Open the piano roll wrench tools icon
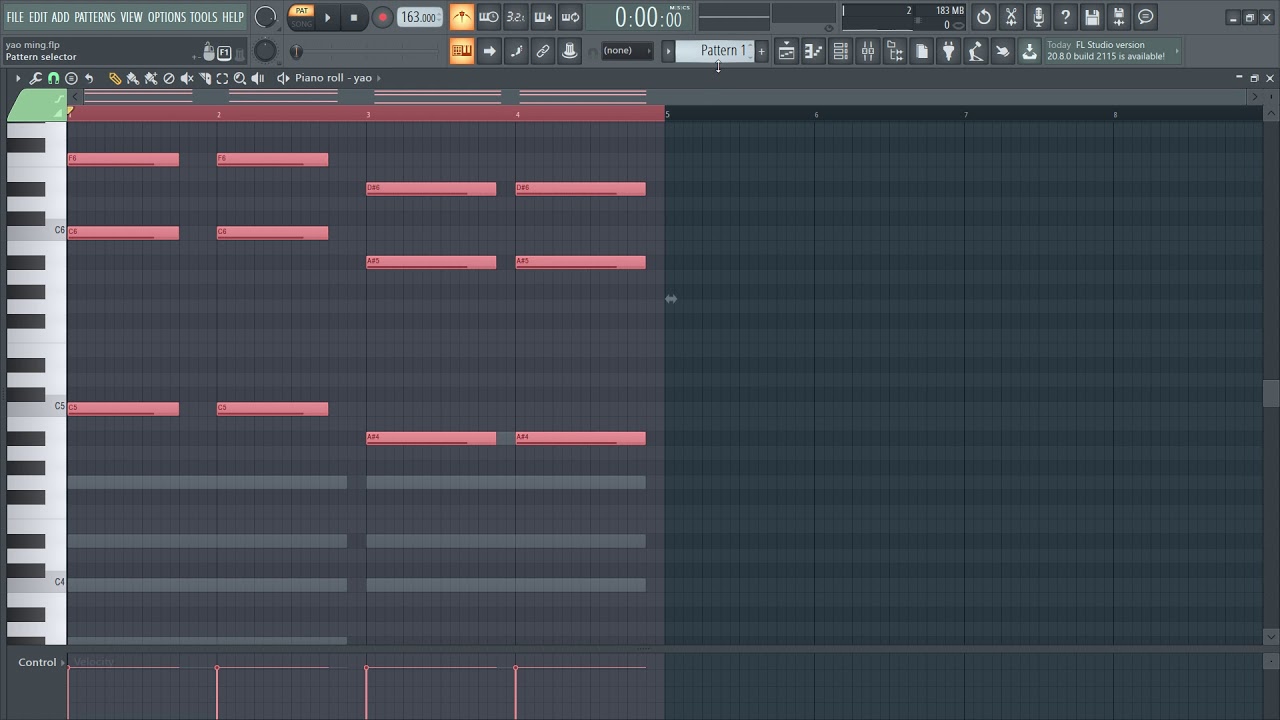1280x720 pixels. tap(36, 78)
